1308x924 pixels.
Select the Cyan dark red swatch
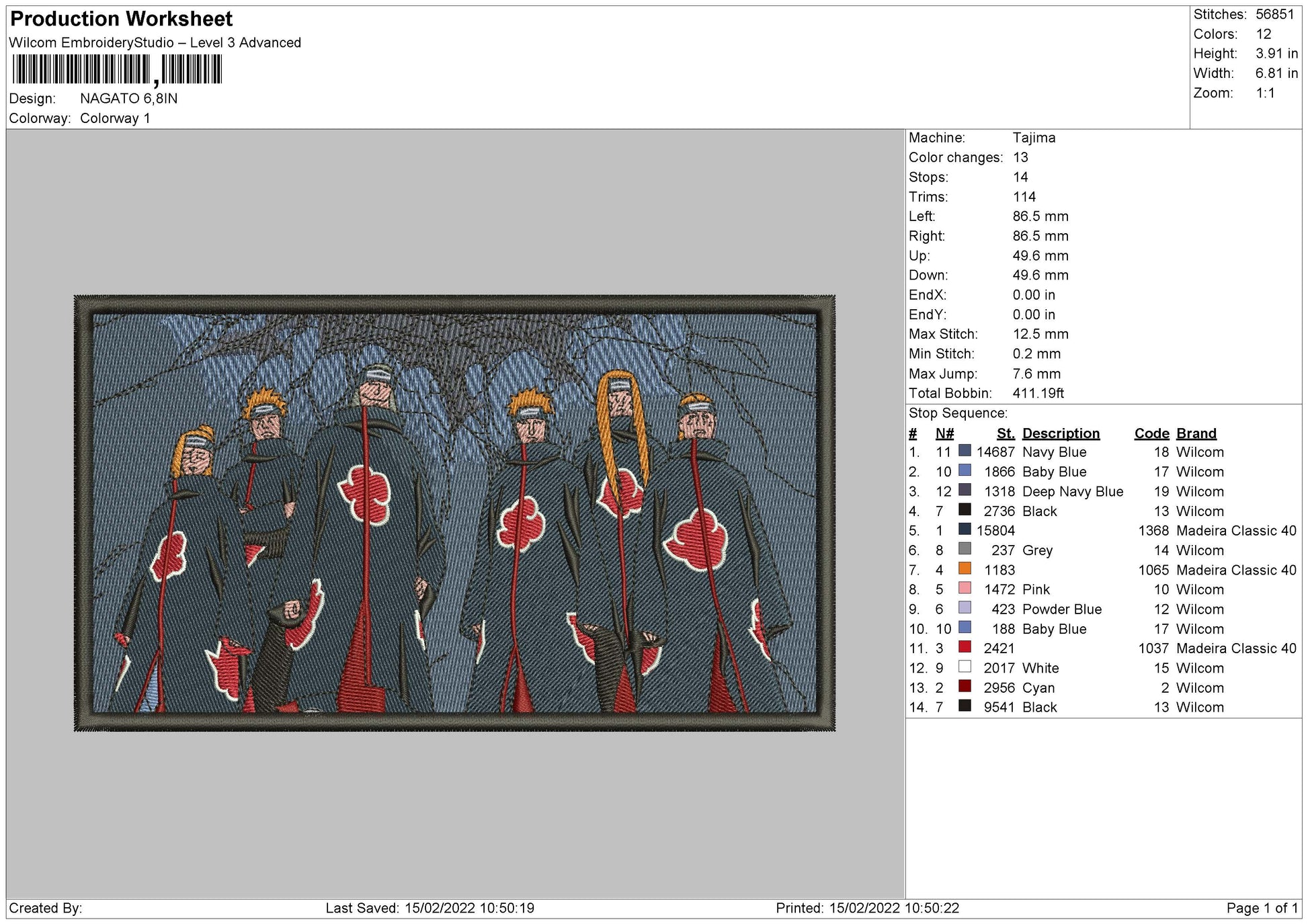click(965, 686)
